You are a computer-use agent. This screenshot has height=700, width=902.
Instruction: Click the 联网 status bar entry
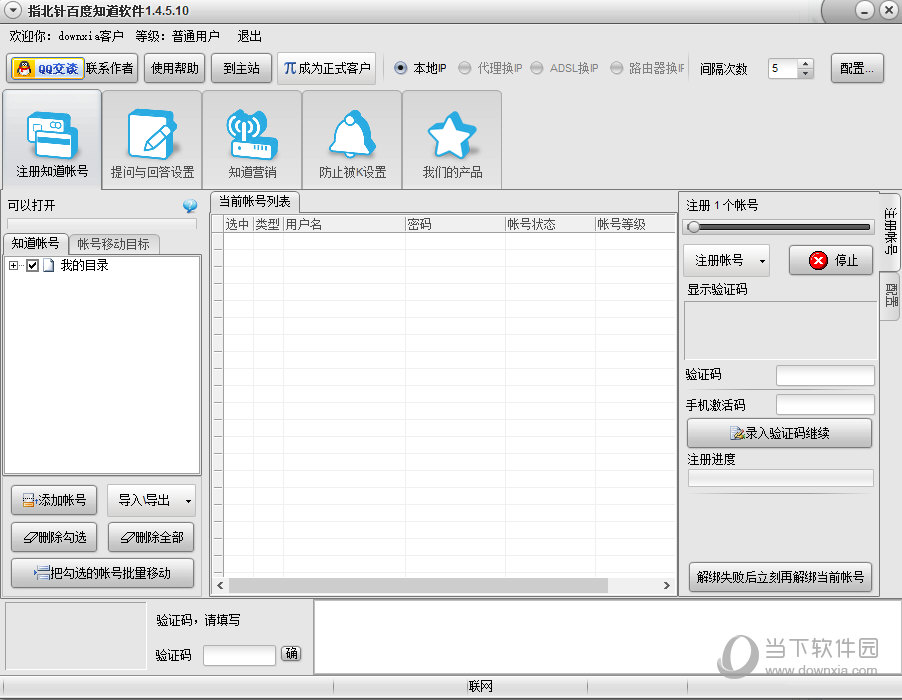click(480, 686)
